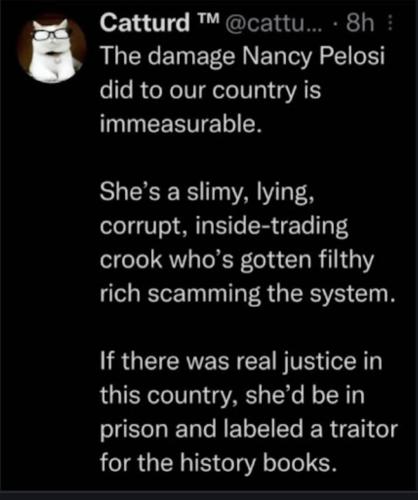Viewport: 418px width, 500px height.
Task: Click the ™ symbol beside the name
Action: tap(208, 19)
